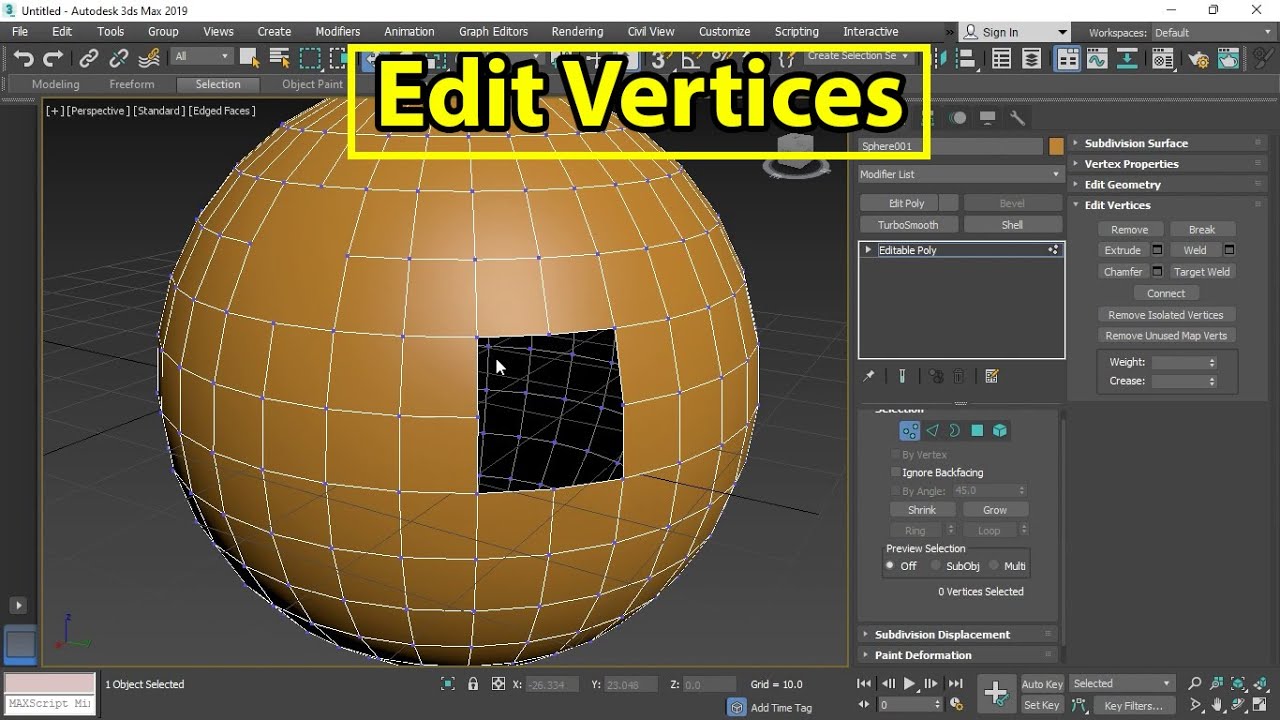Viewport: 1280px width, 720px height.
Task: Open the Rendering menu
Action: pos(577,32)
